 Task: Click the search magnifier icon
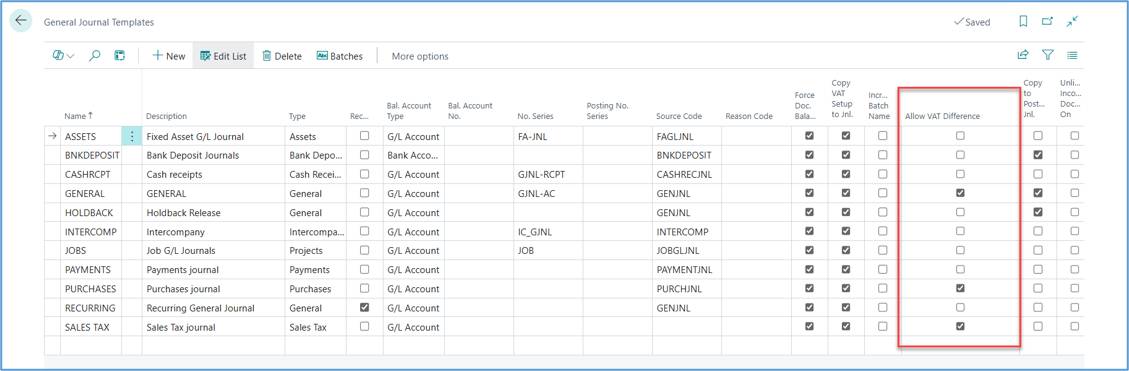[94, 55]
